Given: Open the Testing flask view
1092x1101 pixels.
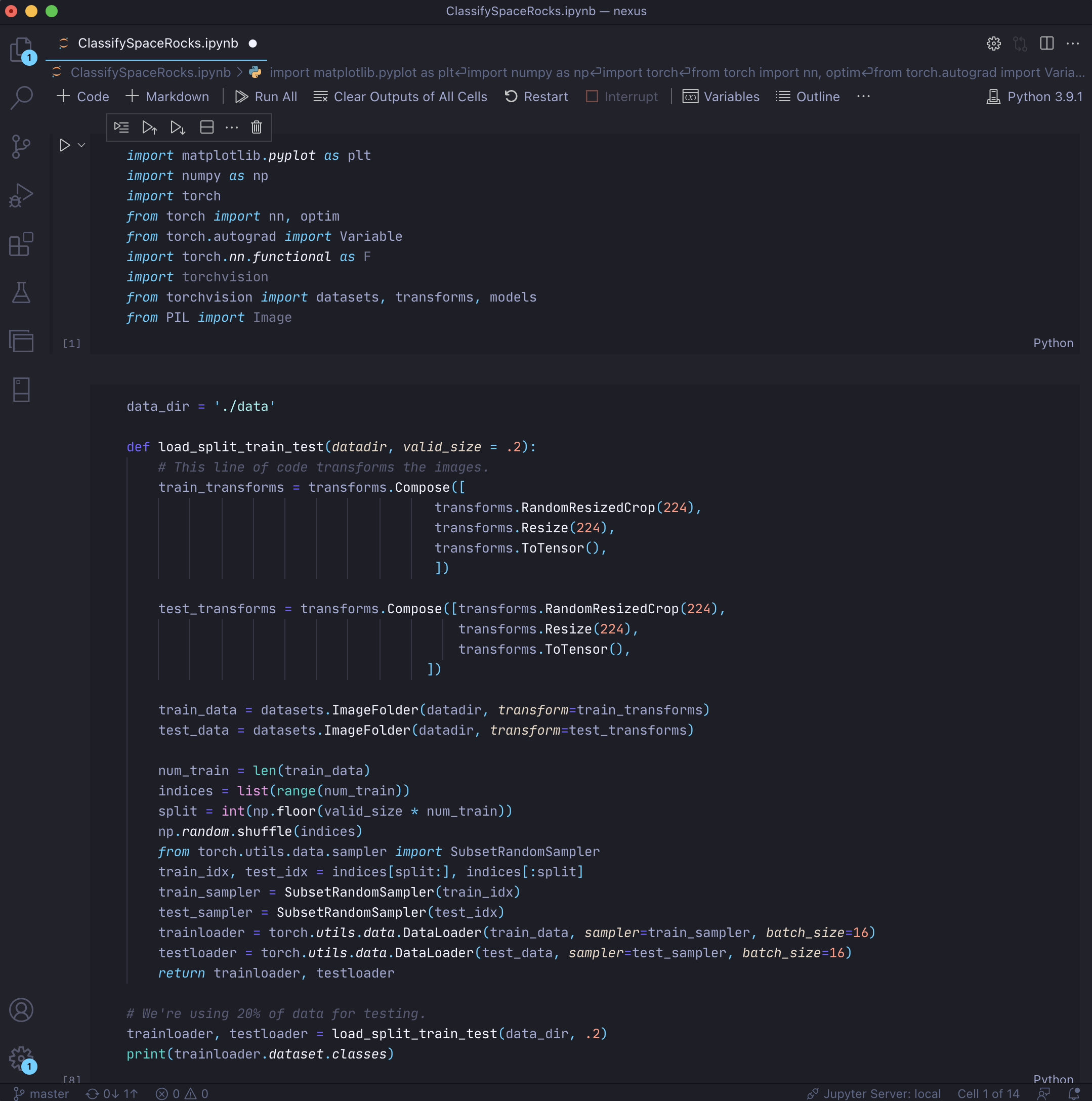Looking at the screenshot, I should point(22,292).
